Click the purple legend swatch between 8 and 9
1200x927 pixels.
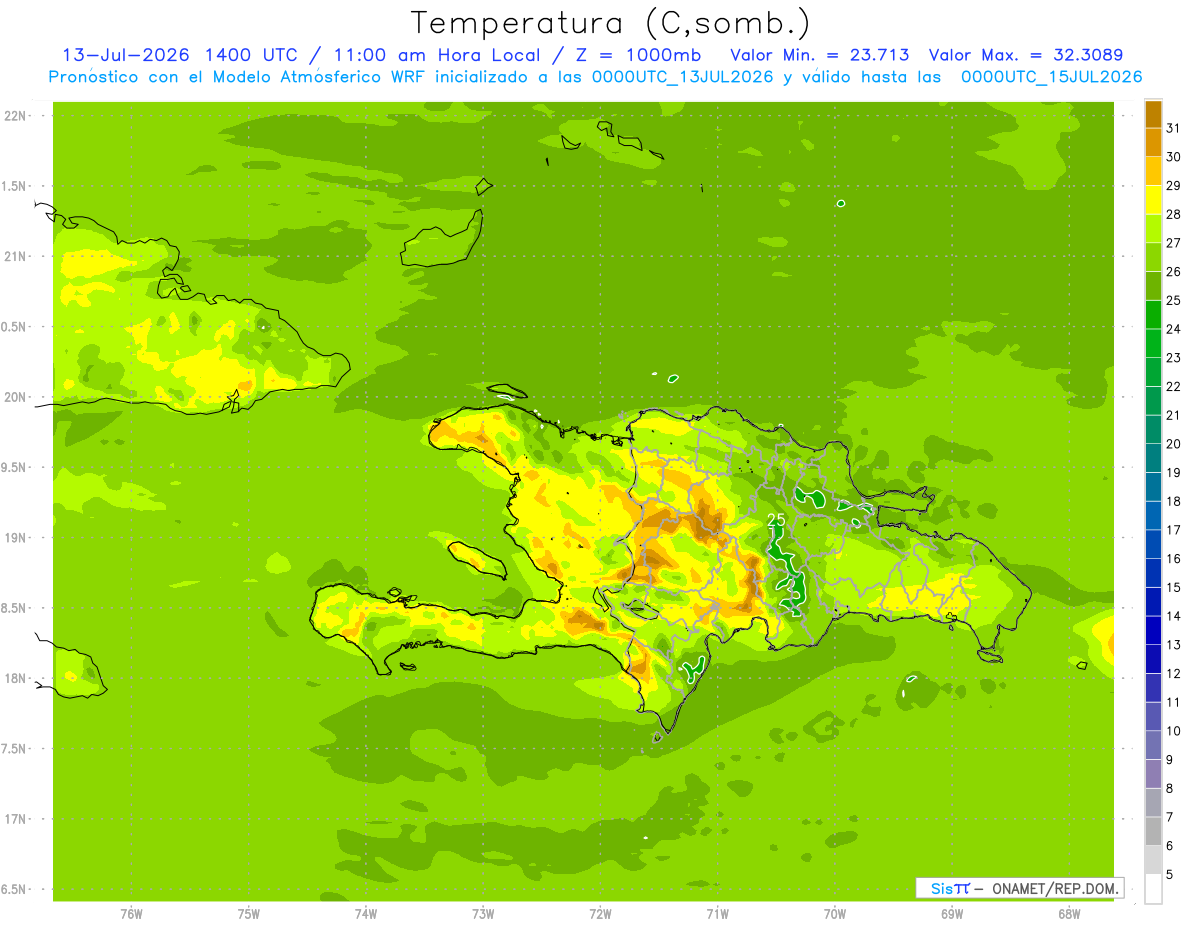pos(1153,774)
